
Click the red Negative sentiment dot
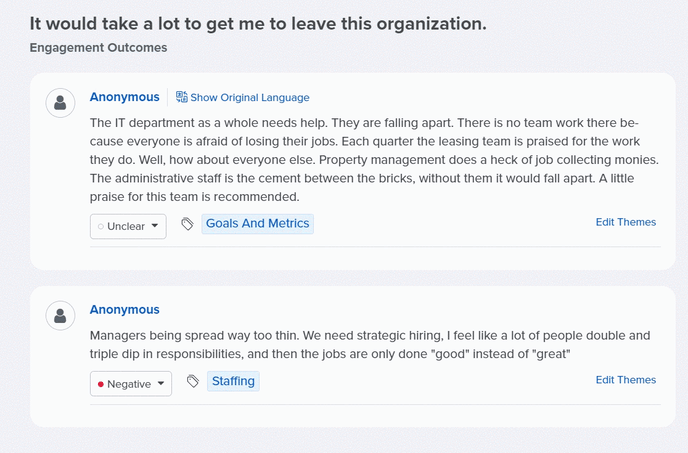(100, 384)
